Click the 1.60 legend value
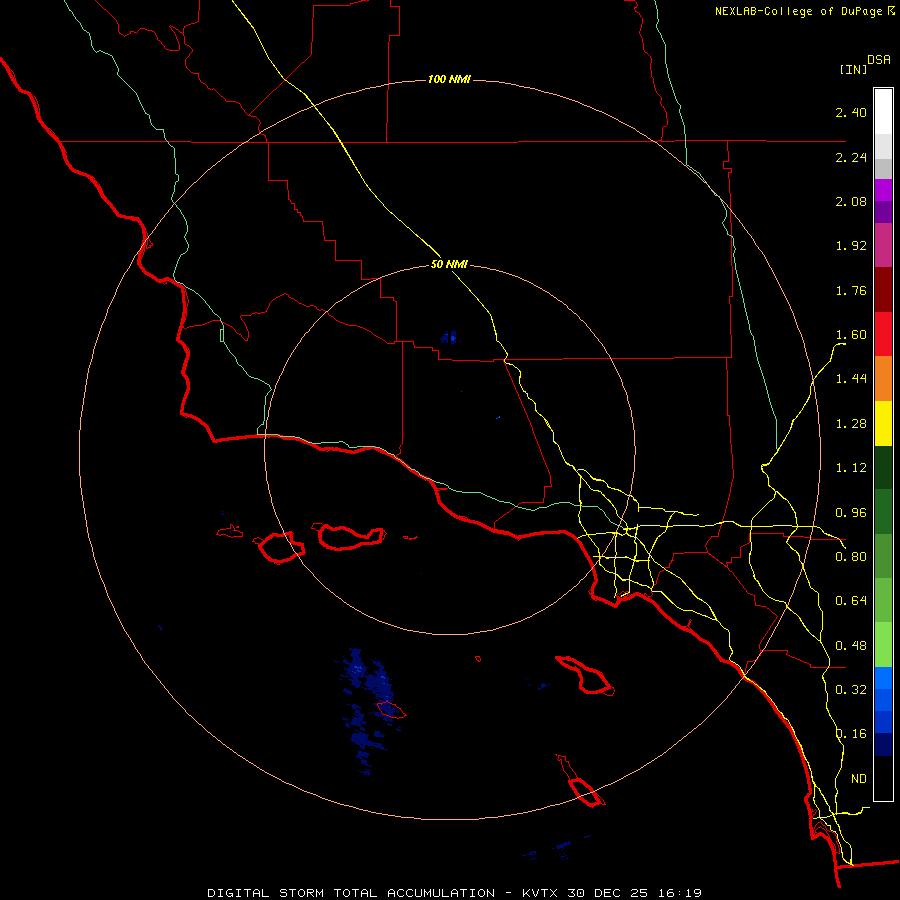900x900 pixels. coord(851,335)
